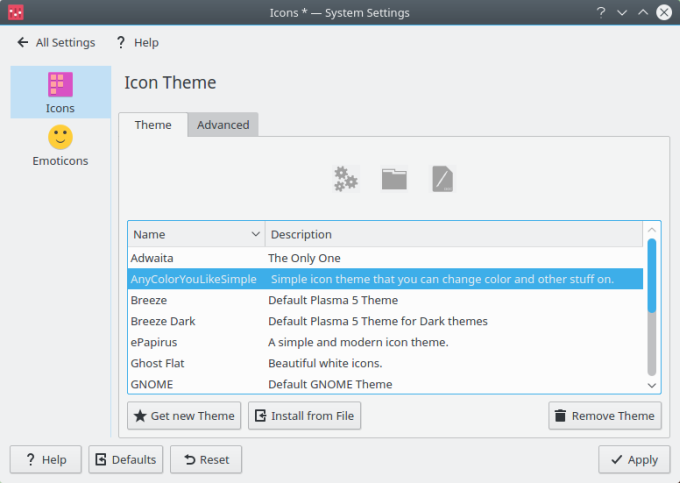Viewport: 680px width, 483px height.
Task: Remove the selected theme
Action: (x=604, y=416)
